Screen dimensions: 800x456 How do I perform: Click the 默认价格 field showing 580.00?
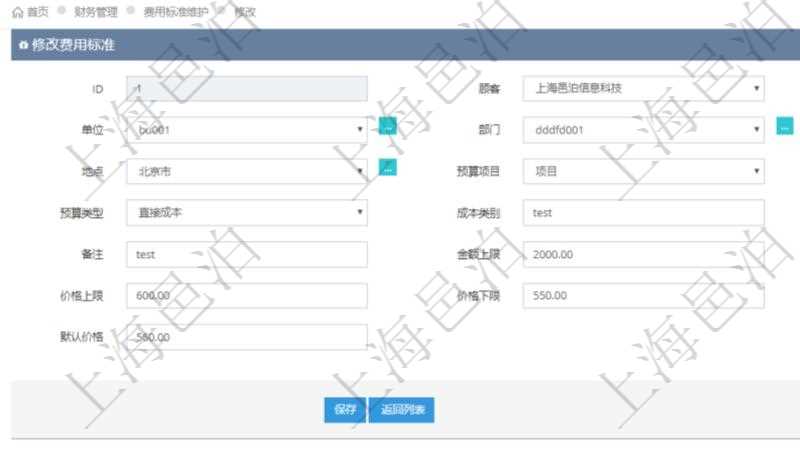tap(247, 337)
